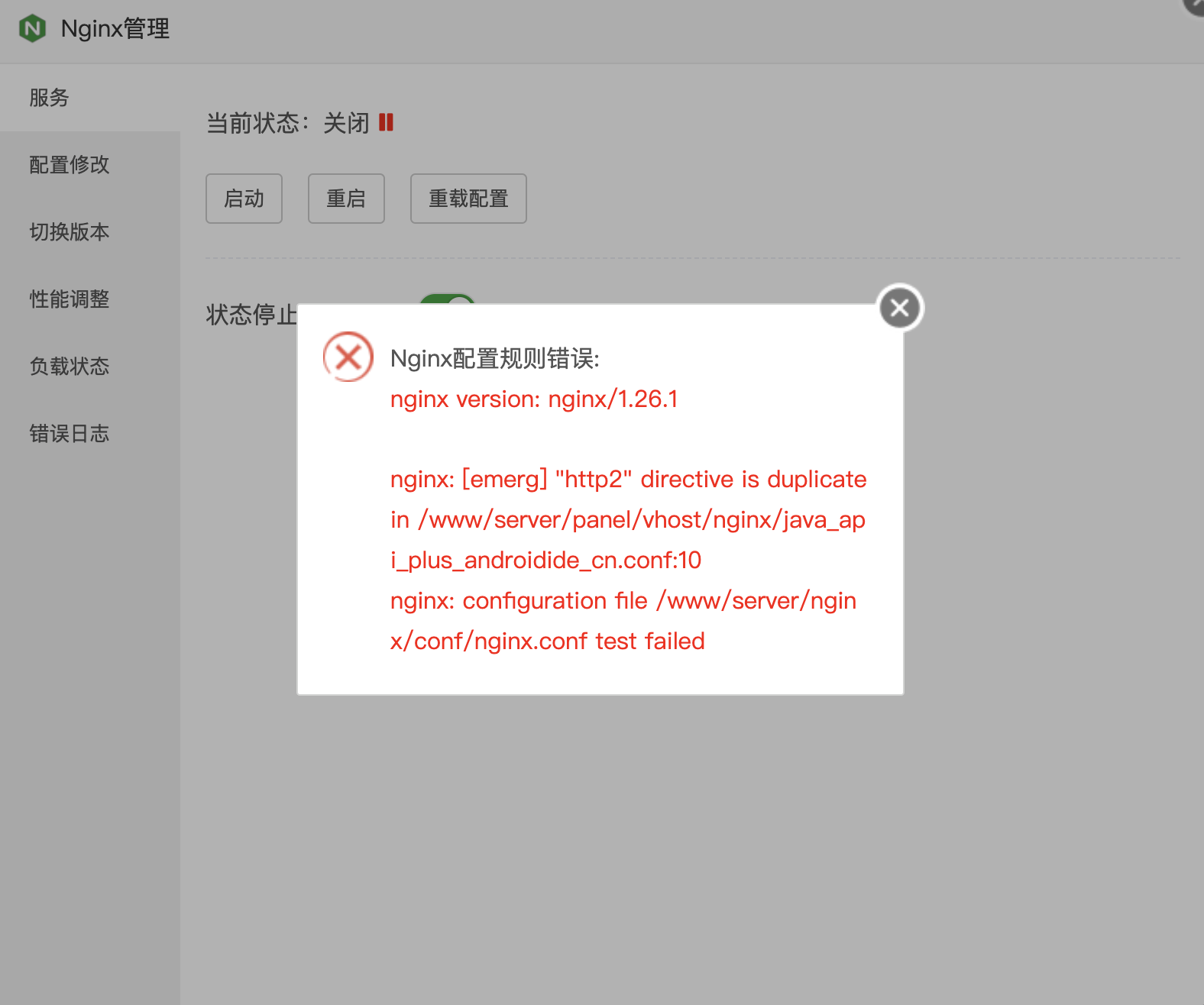Image resolution: width=1204 pixels, height=1005 pixels.
Task: Click the red paused status indicator icon
Action: click(x=386, y=122)
